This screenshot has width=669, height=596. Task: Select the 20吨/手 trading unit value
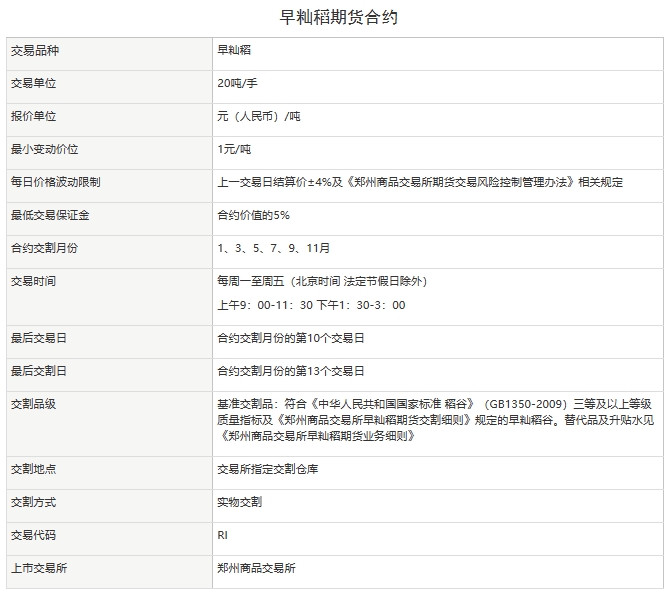pyautogui.click(x=238, y=83)
